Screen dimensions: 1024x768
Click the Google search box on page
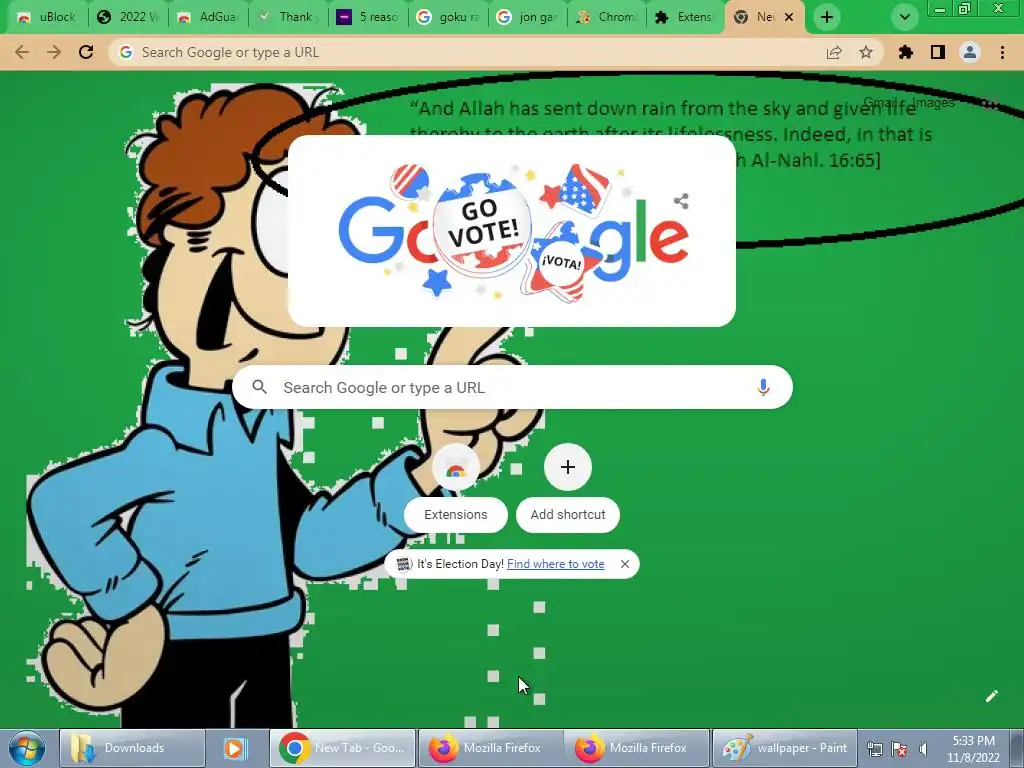pyautogui.click(x=513, y=387)
